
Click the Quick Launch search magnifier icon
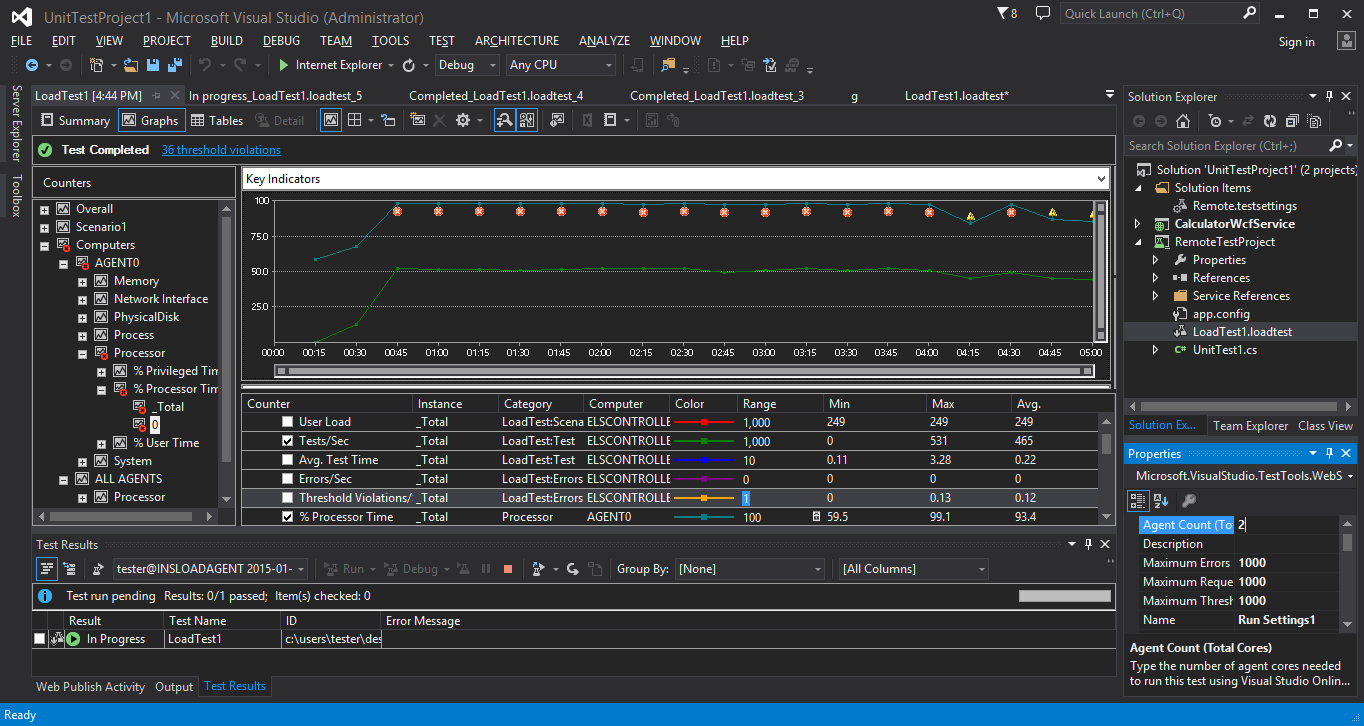pos(1250,13)
